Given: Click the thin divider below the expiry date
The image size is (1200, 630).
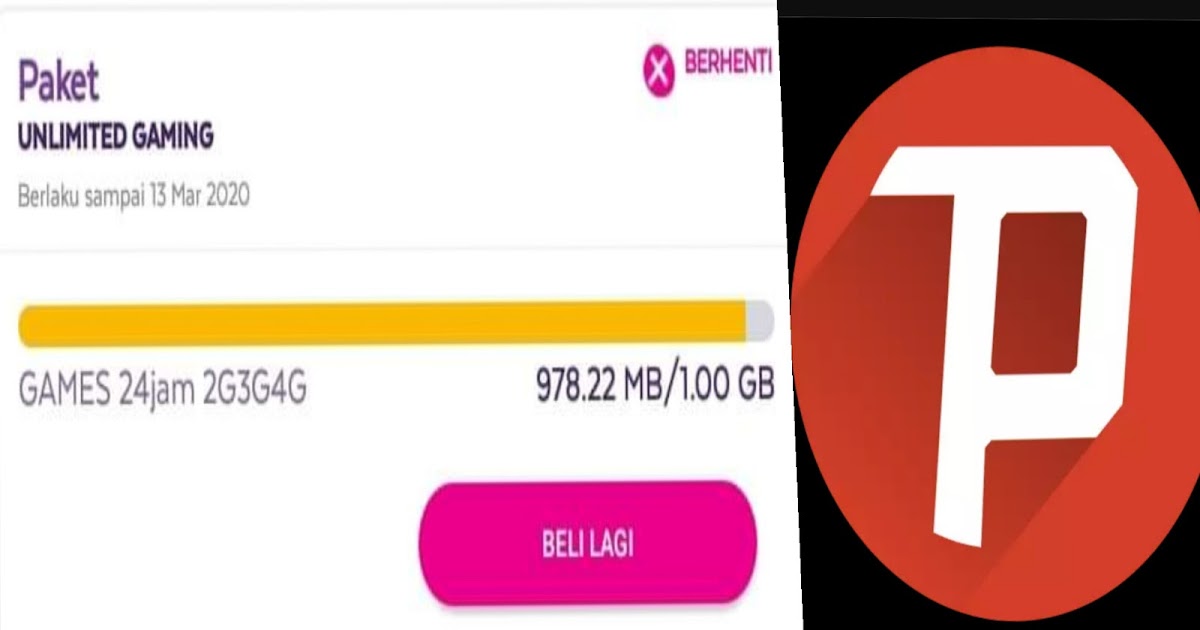Looking at the screenshot, I should coord(390,247).
